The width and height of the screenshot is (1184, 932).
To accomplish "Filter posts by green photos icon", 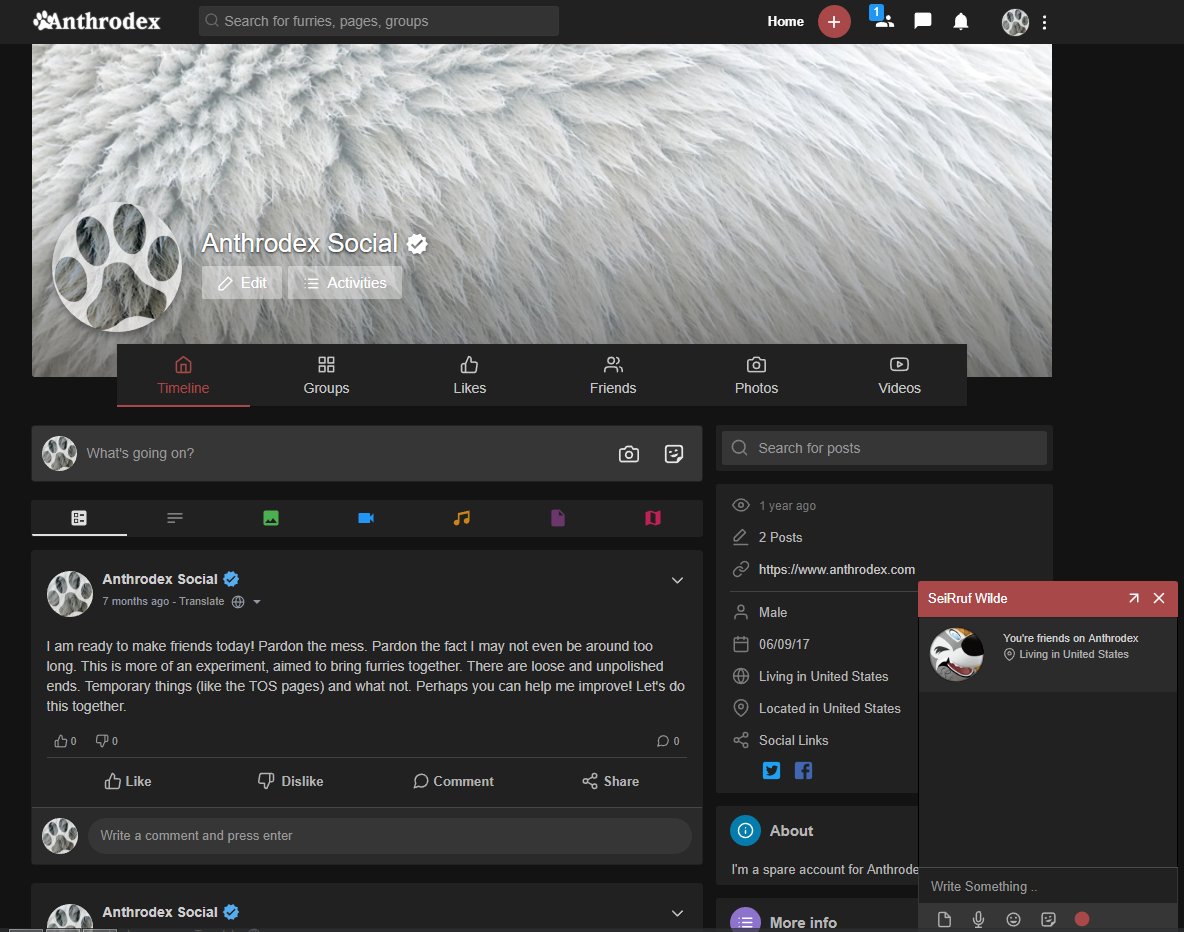I will [270, 517].
